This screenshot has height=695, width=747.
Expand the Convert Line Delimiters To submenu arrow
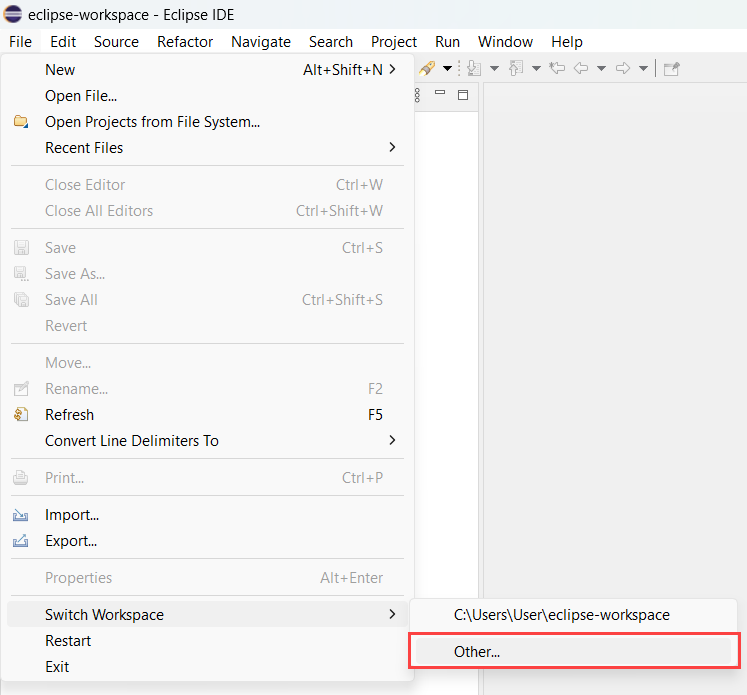[x=392, y=440]
